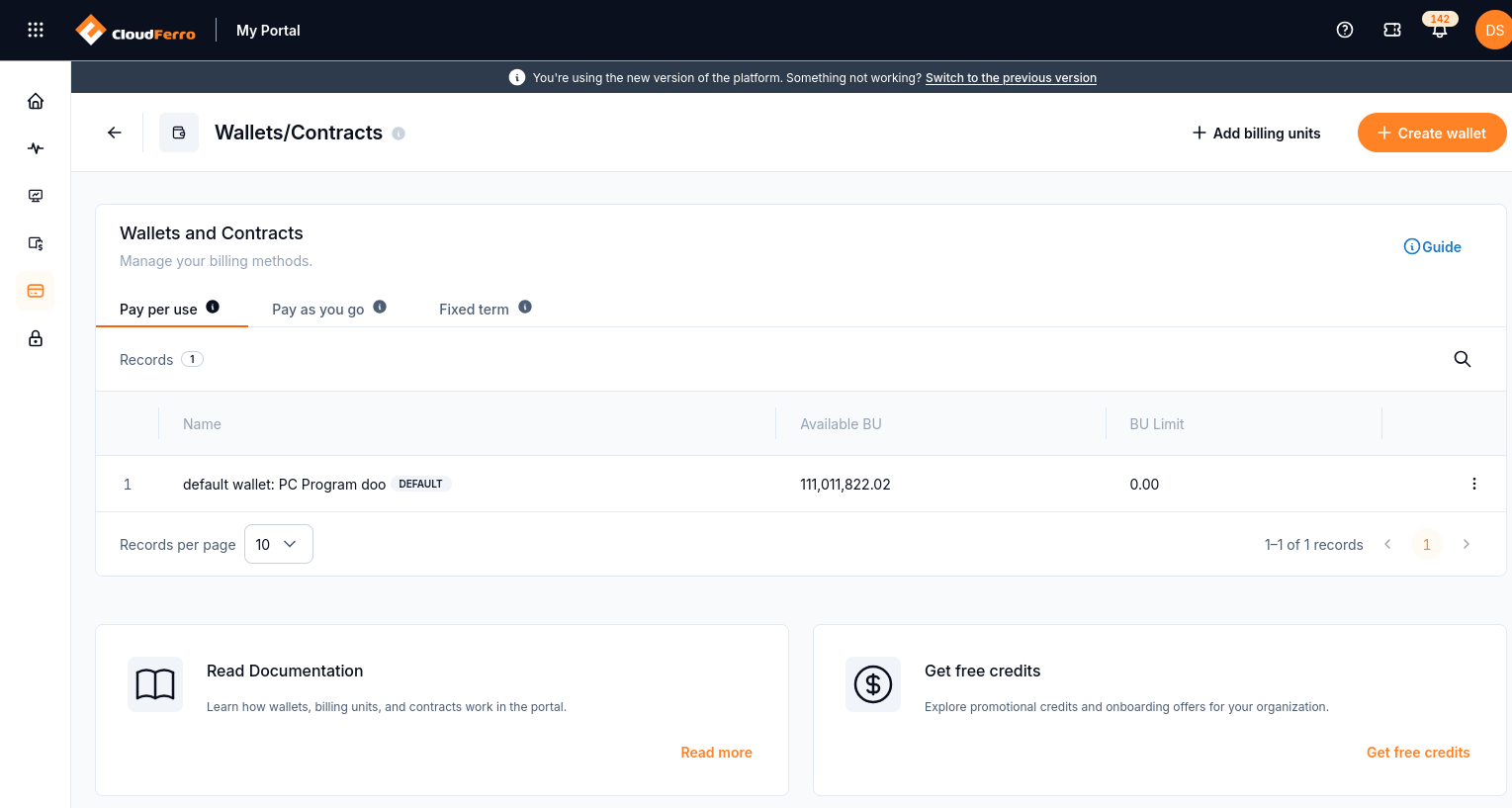Show info tooltip for Pay as you go
1512x808 pixels.
[380, 307]
